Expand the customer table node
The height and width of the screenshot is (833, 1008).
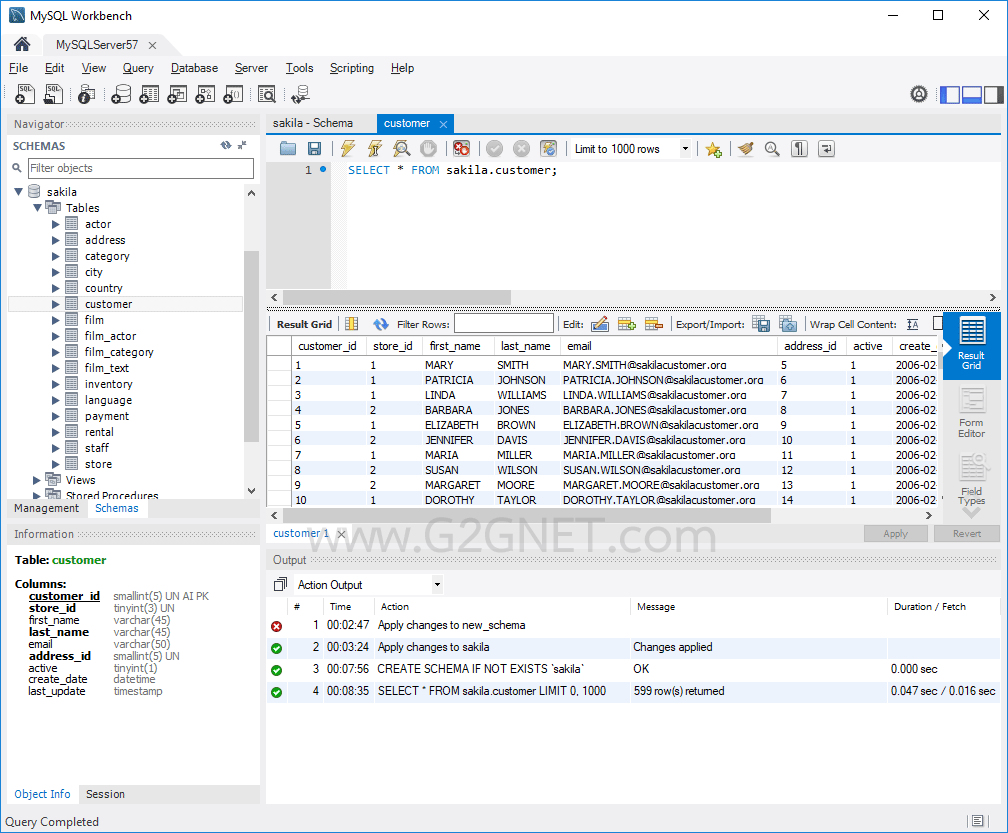(x=56, y=304)
